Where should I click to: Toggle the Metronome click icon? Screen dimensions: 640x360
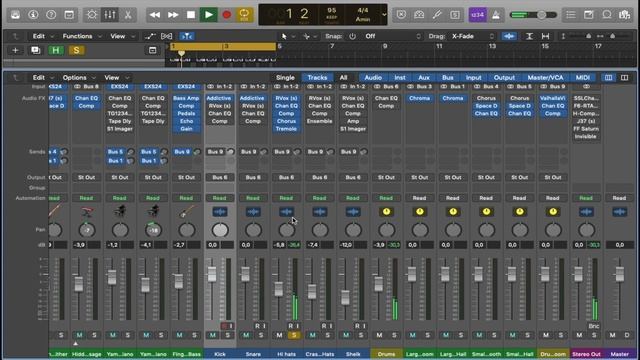coord(496,15)
